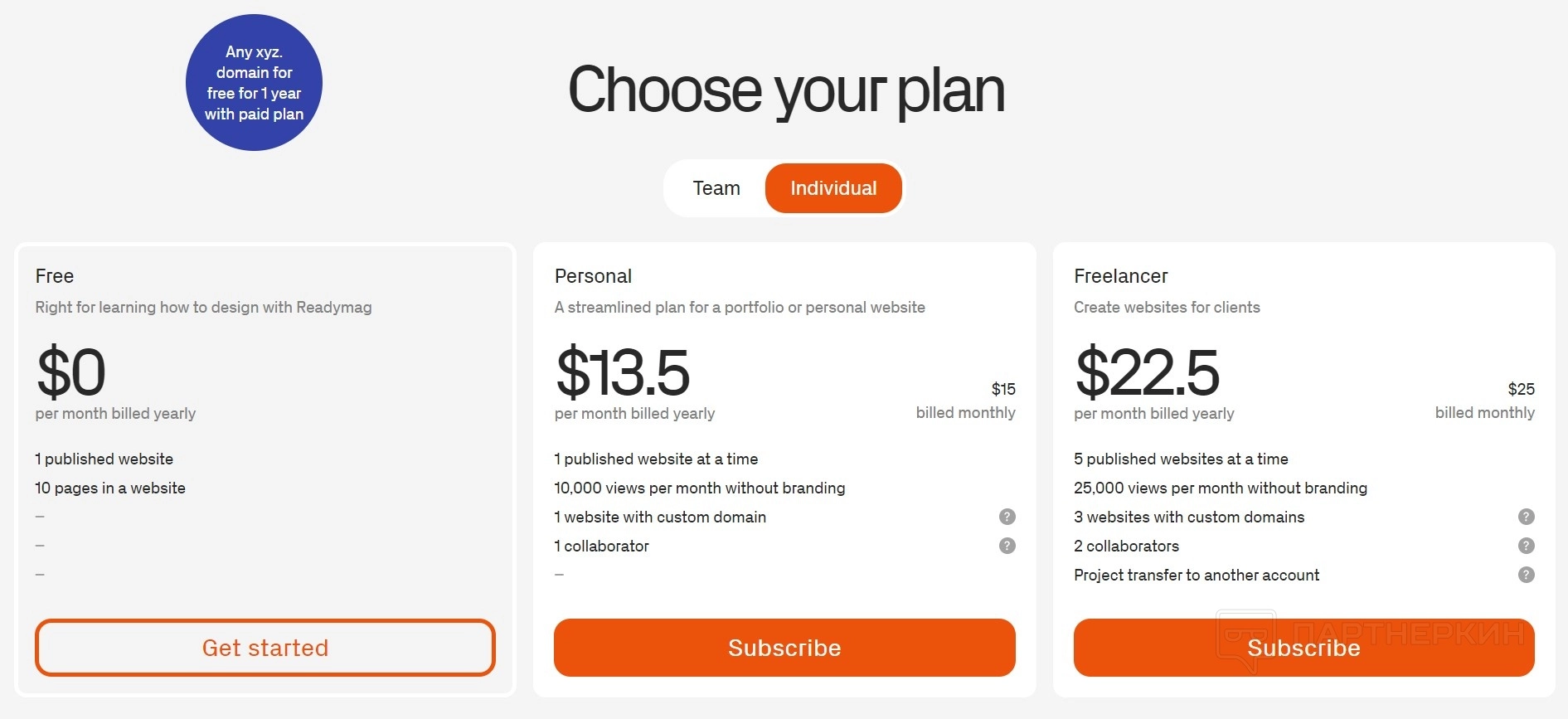Screen dimensions: 1568x719
Task: Click help icon for Freelancer custom domains
Action: [x=1526, y=517]
